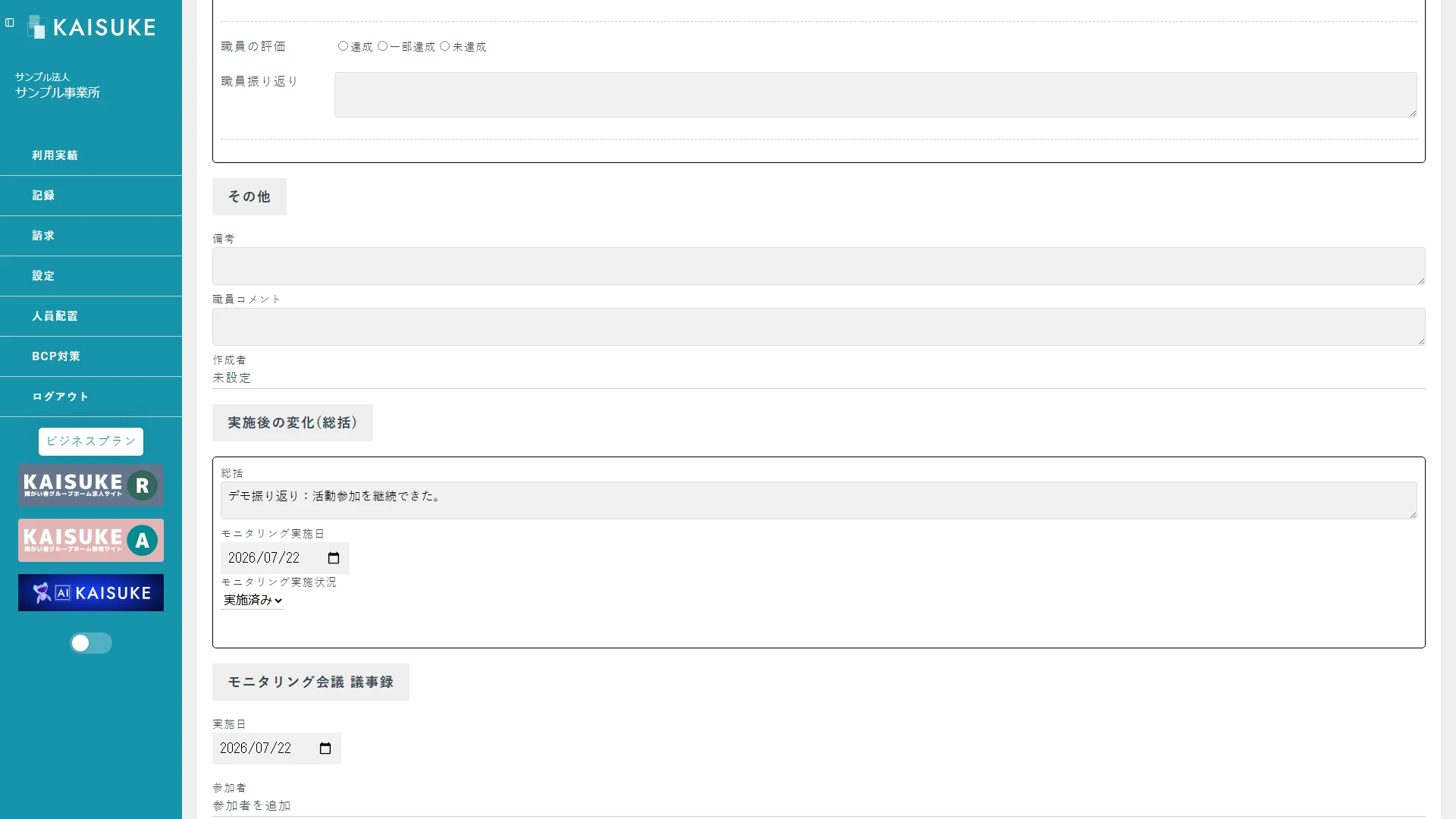Open the KAISUKE A banner

[x=91, y=540]
